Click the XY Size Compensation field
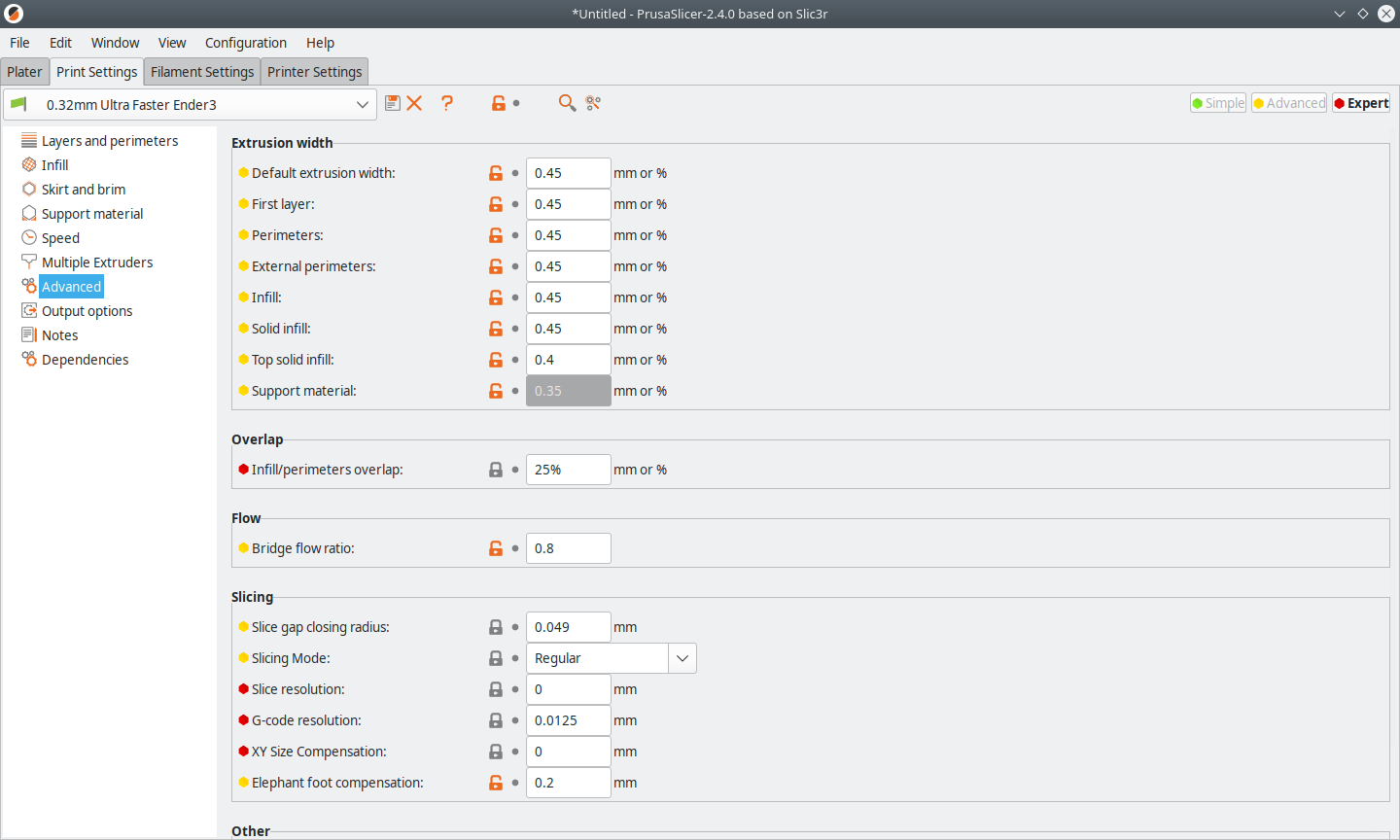Screen dimensions: 1400x840 coord(569,752)
